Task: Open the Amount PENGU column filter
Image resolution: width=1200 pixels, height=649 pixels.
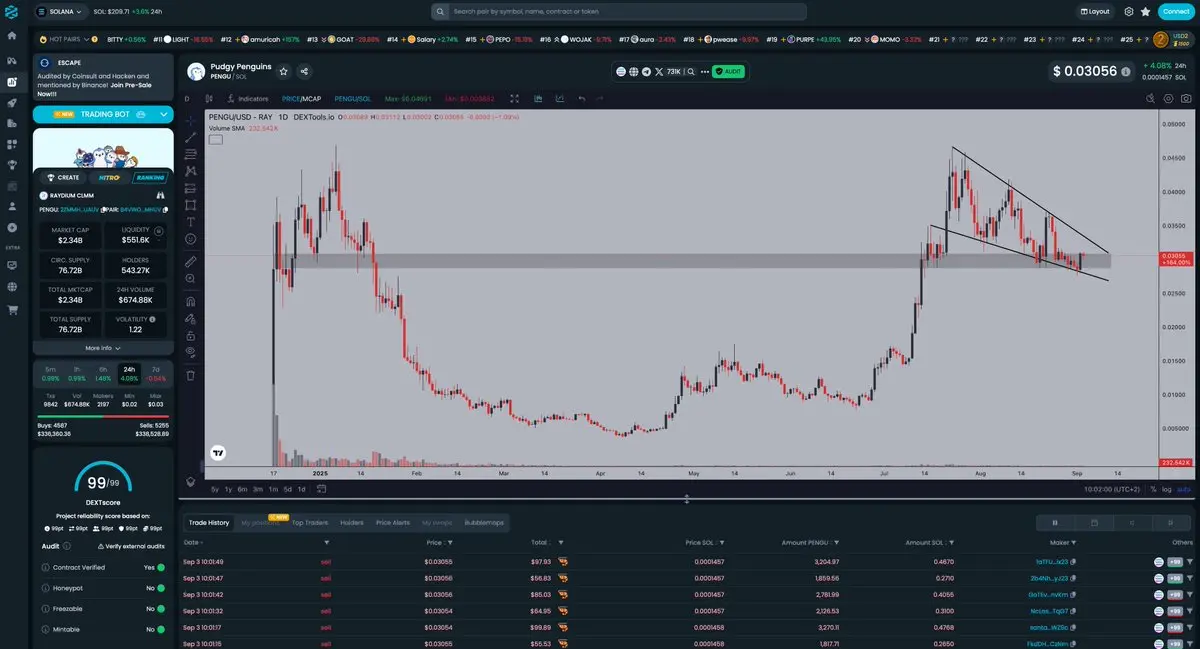Action: [x=839, y=542]
